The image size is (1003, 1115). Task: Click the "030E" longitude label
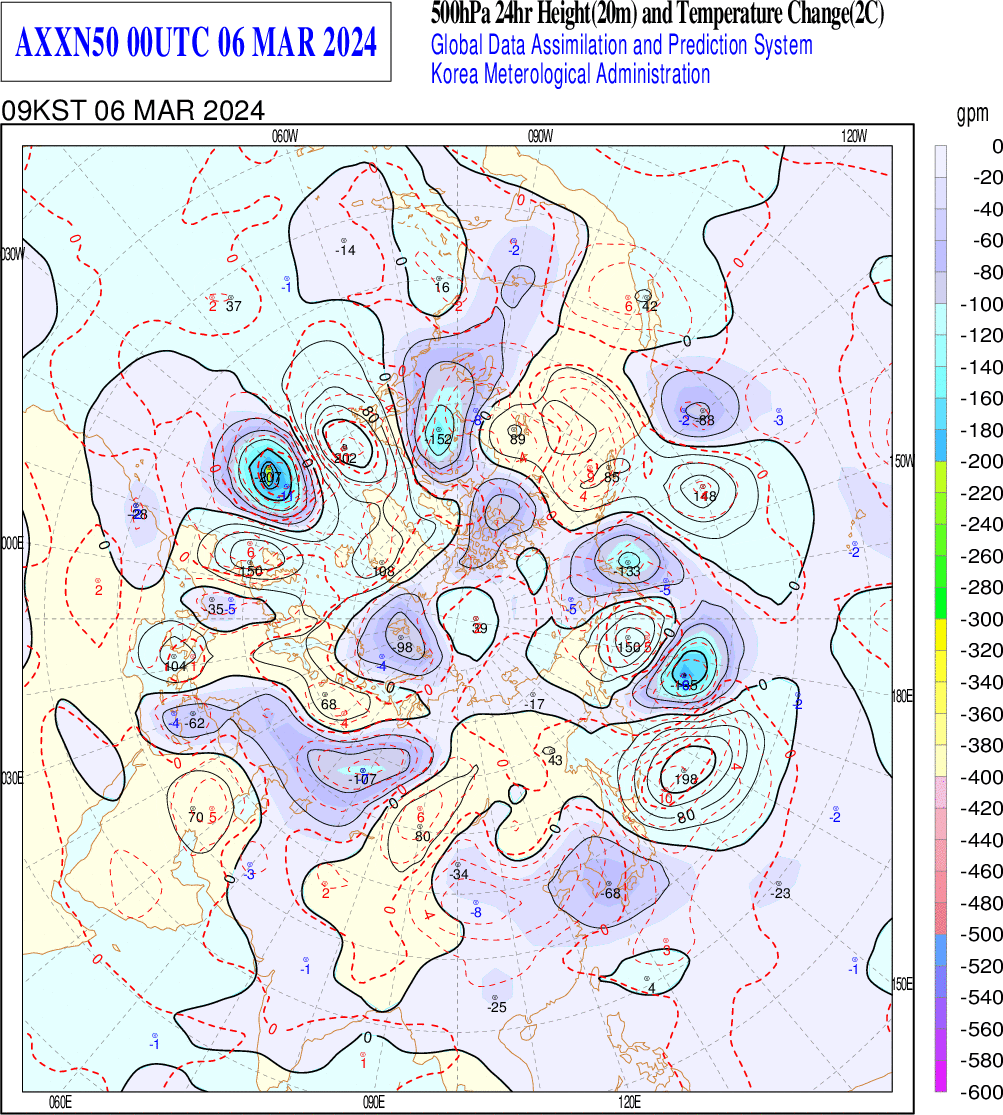[x=12, y=779]
